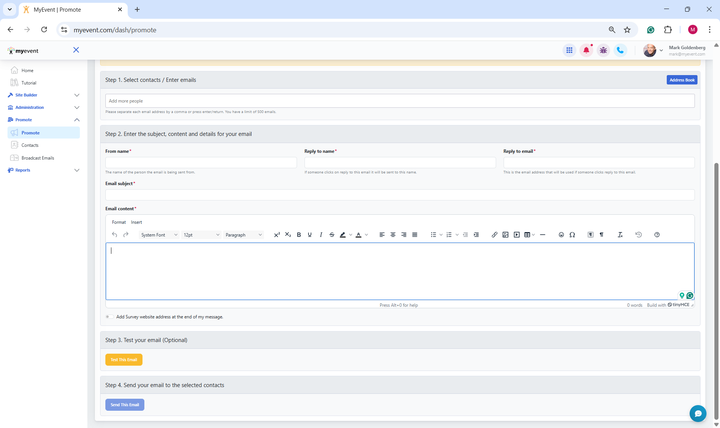Open the System Font dropdown

click(158, 235)
